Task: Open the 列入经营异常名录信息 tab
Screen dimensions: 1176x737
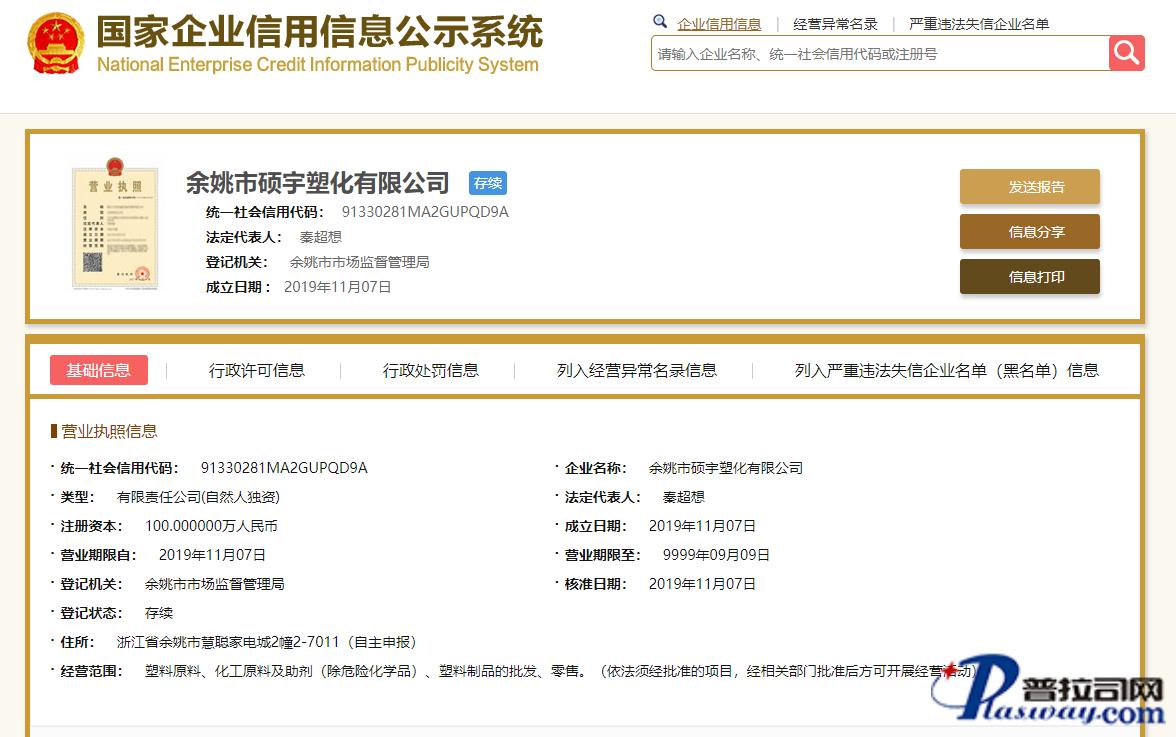Action: (x=637, y=370)
